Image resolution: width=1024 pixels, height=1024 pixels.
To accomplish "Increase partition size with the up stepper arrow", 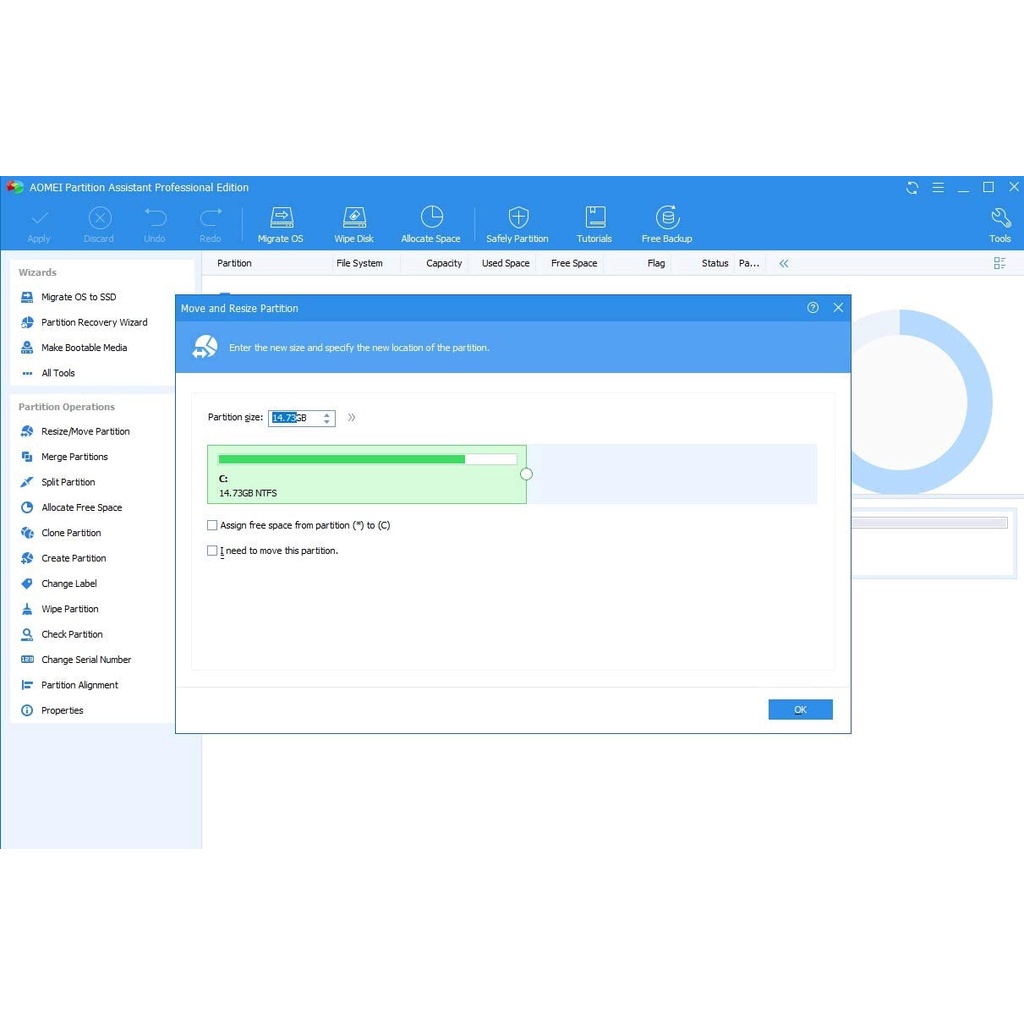I will click(x=327, y=414).
